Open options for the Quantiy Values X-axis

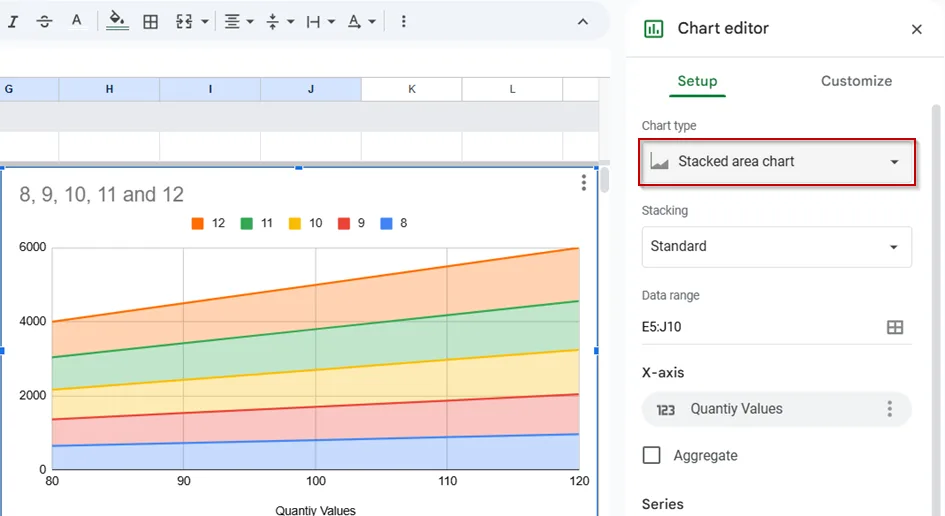[x=890, y=409]
